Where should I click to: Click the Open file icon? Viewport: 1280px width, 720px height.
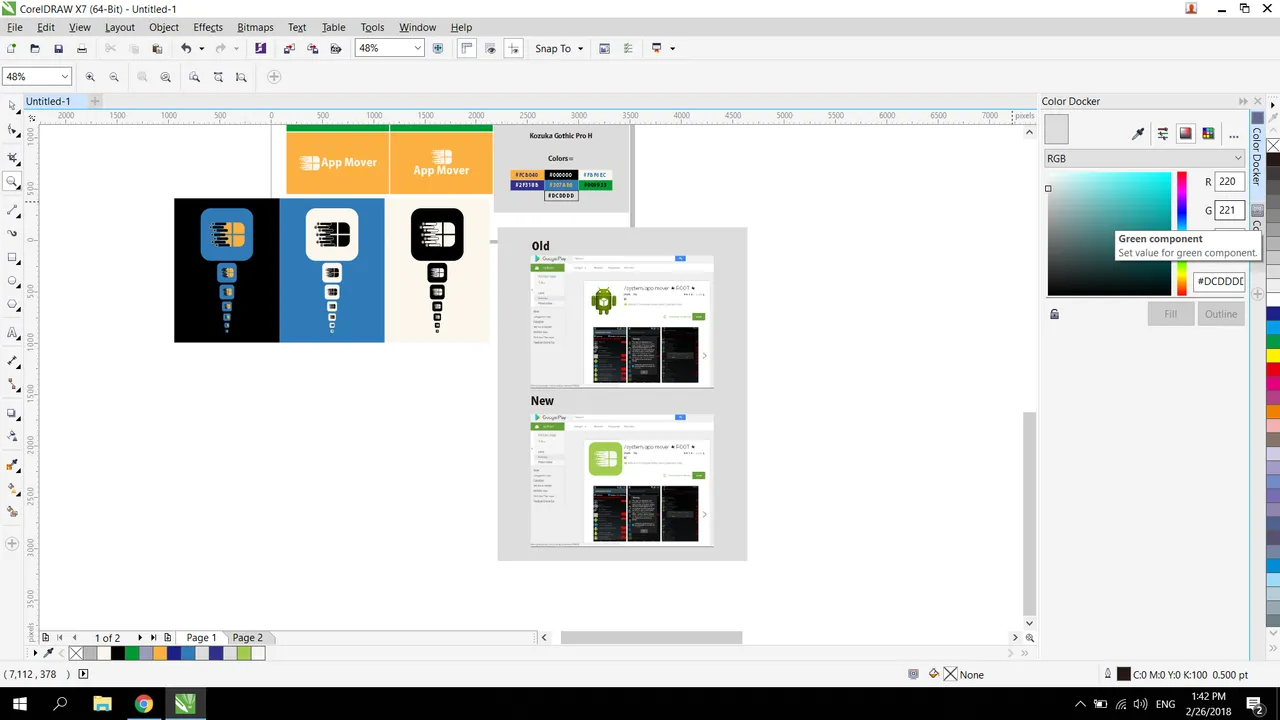point(35,48)
